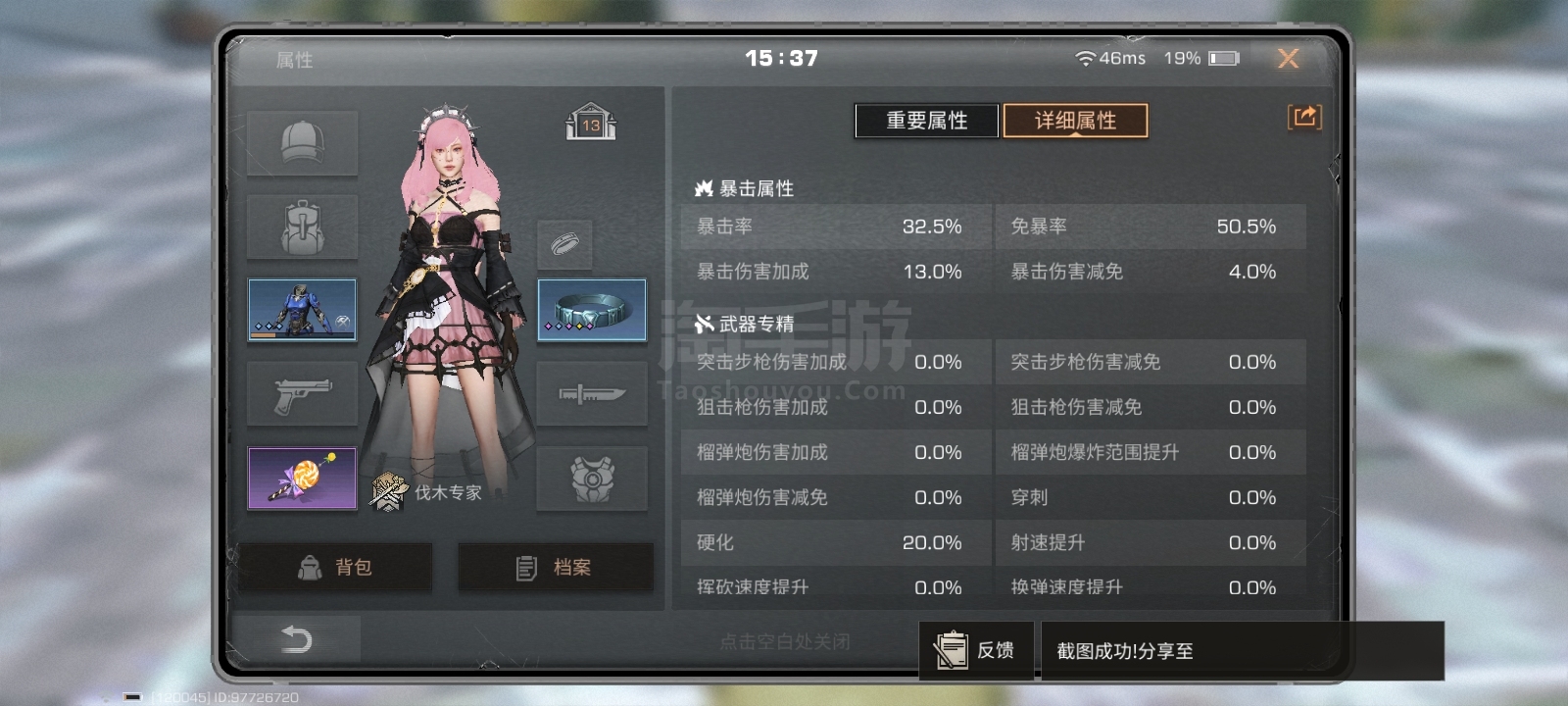Close the attributes panel with X
This screenshot has height=706, width=1568.
coord(1288,59)
